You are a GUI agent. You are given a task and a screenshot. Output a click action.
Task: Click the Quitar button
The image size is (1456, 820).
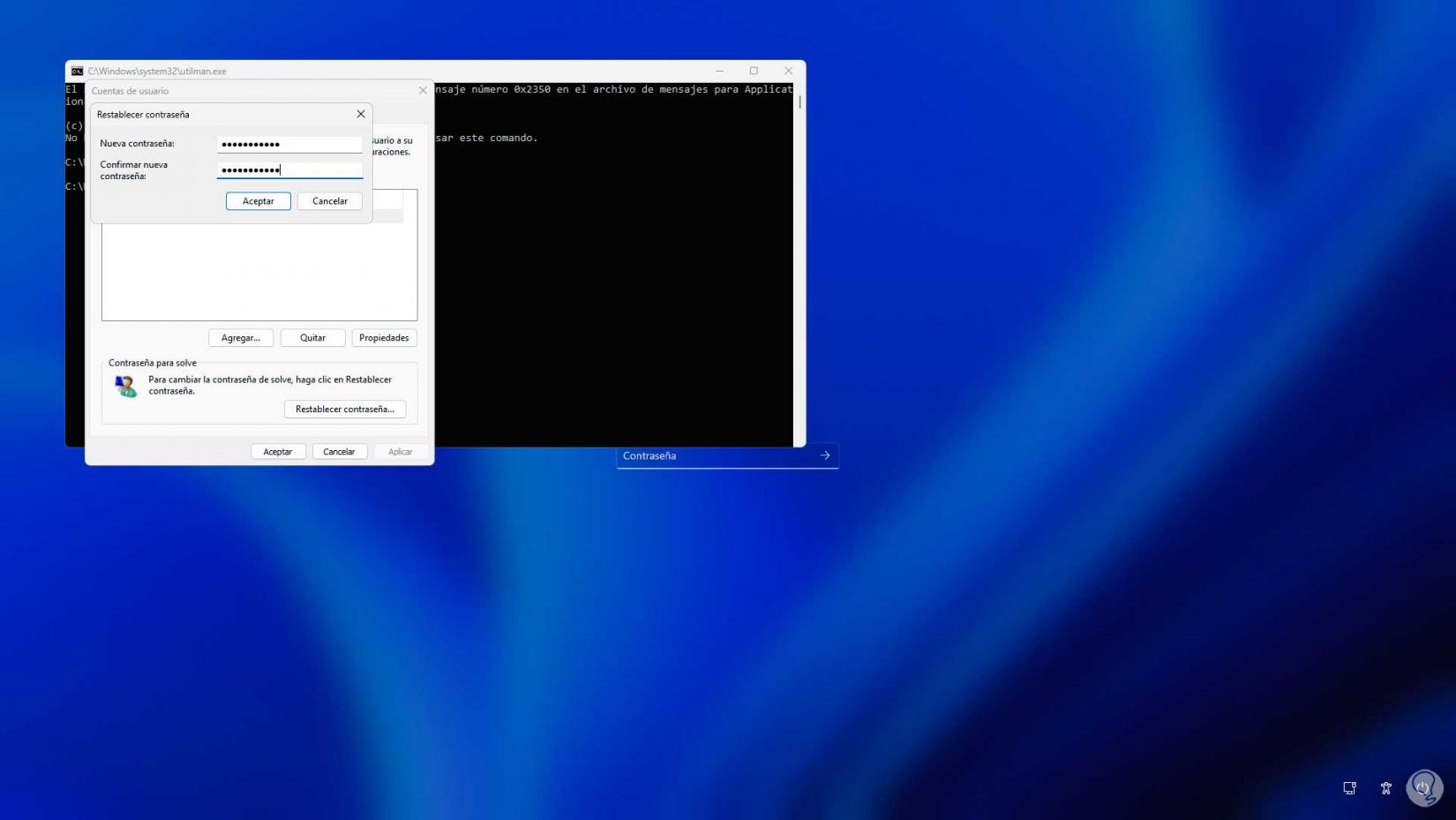(312, 338)
